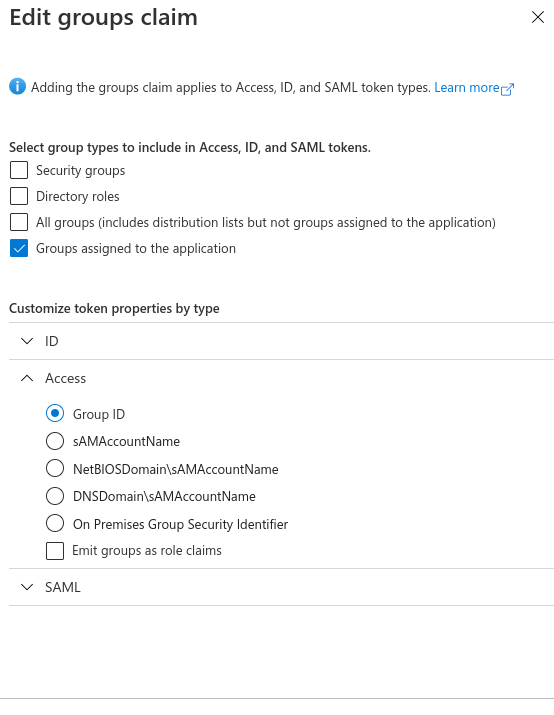Click the ID section header label
The width and height of the screenshot is (554, 715).
[x=52, y=341]
